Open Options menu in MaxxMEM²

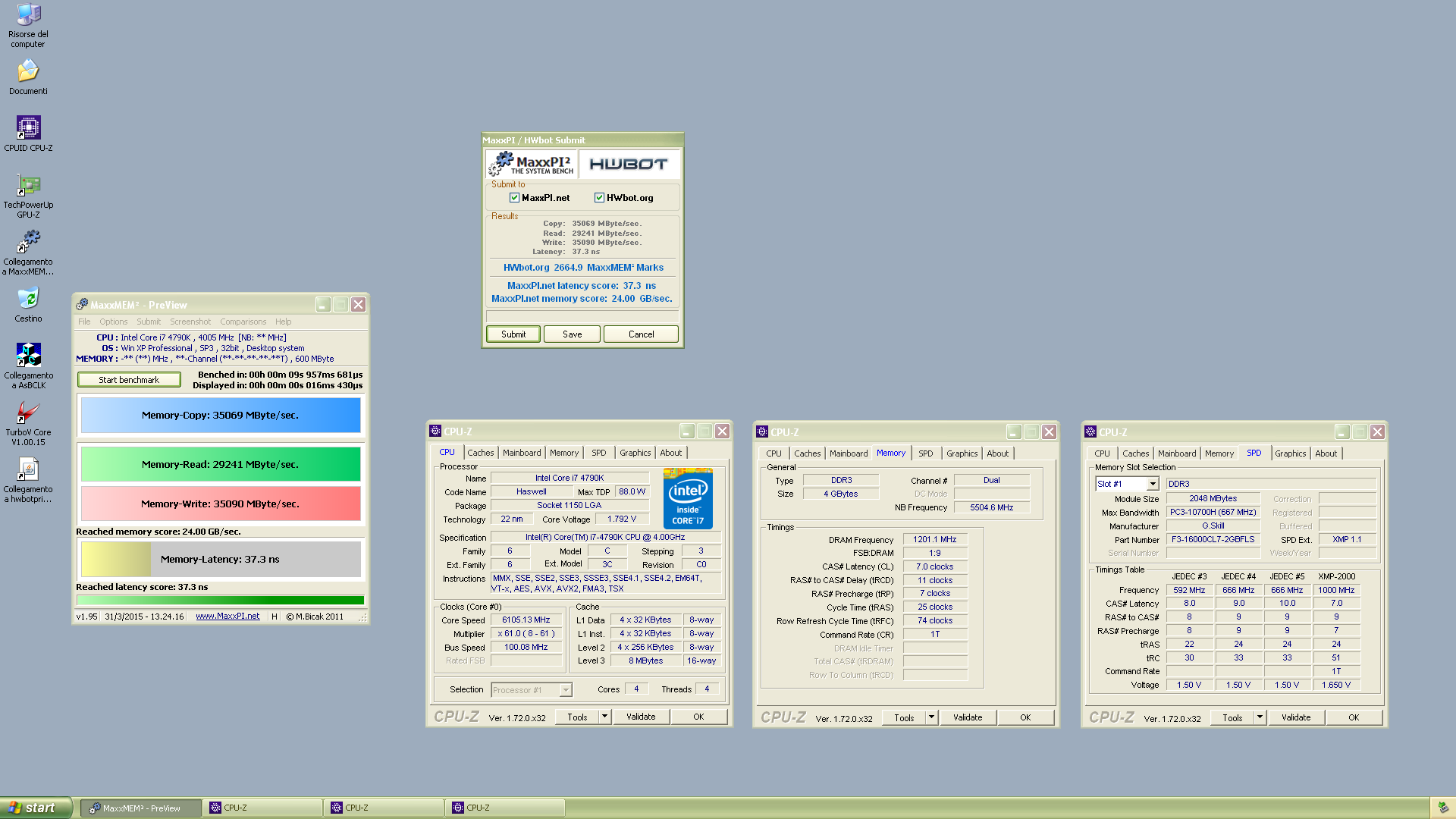(114, 322)
